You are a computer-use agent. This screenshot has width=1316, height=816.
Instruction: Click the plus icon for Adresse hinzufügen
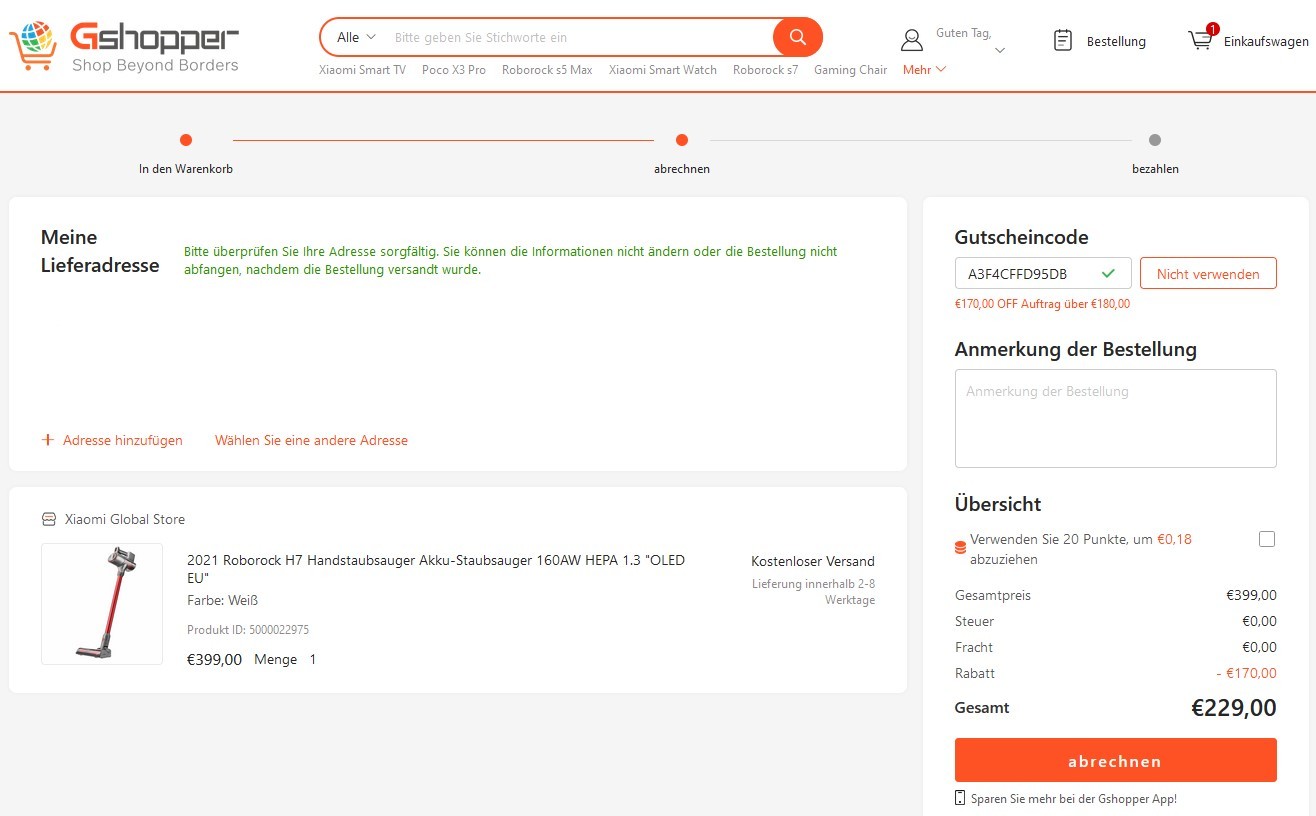[47, 440]
